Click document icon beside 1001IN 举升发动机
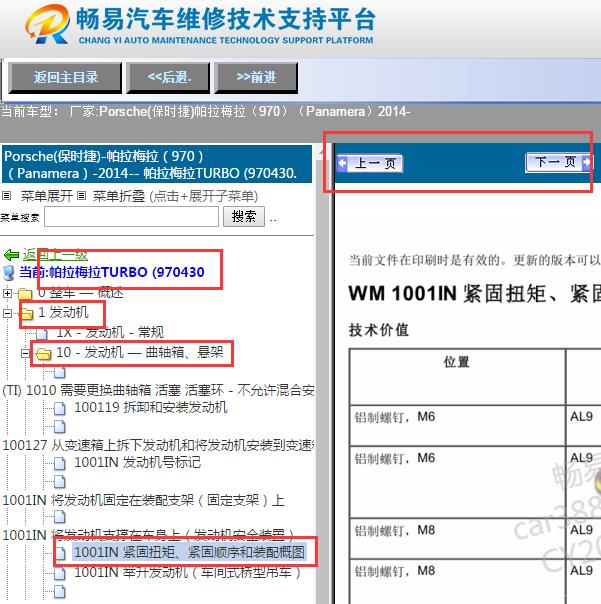Image resolution: width=601 pixels, height=604 pixels. (x=59, y=573)
